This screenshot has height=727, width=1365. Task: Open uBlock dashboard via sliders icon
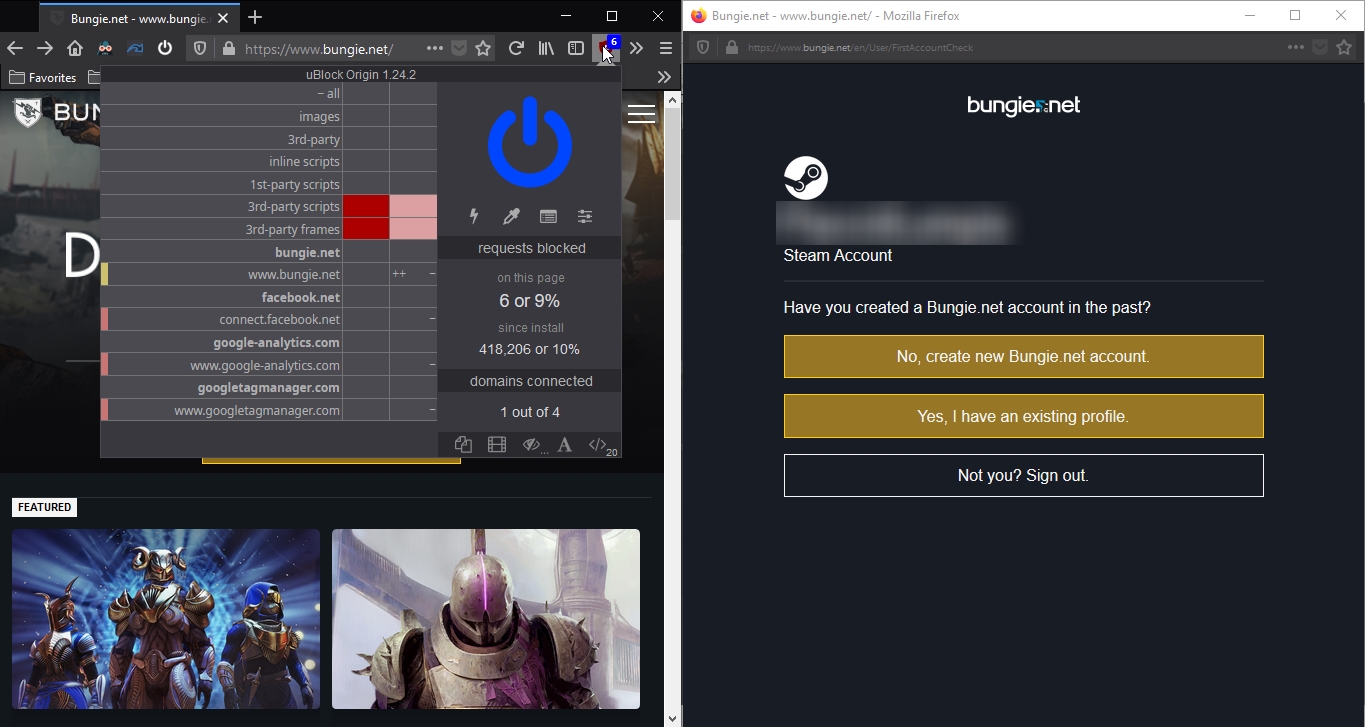[585, 216]
